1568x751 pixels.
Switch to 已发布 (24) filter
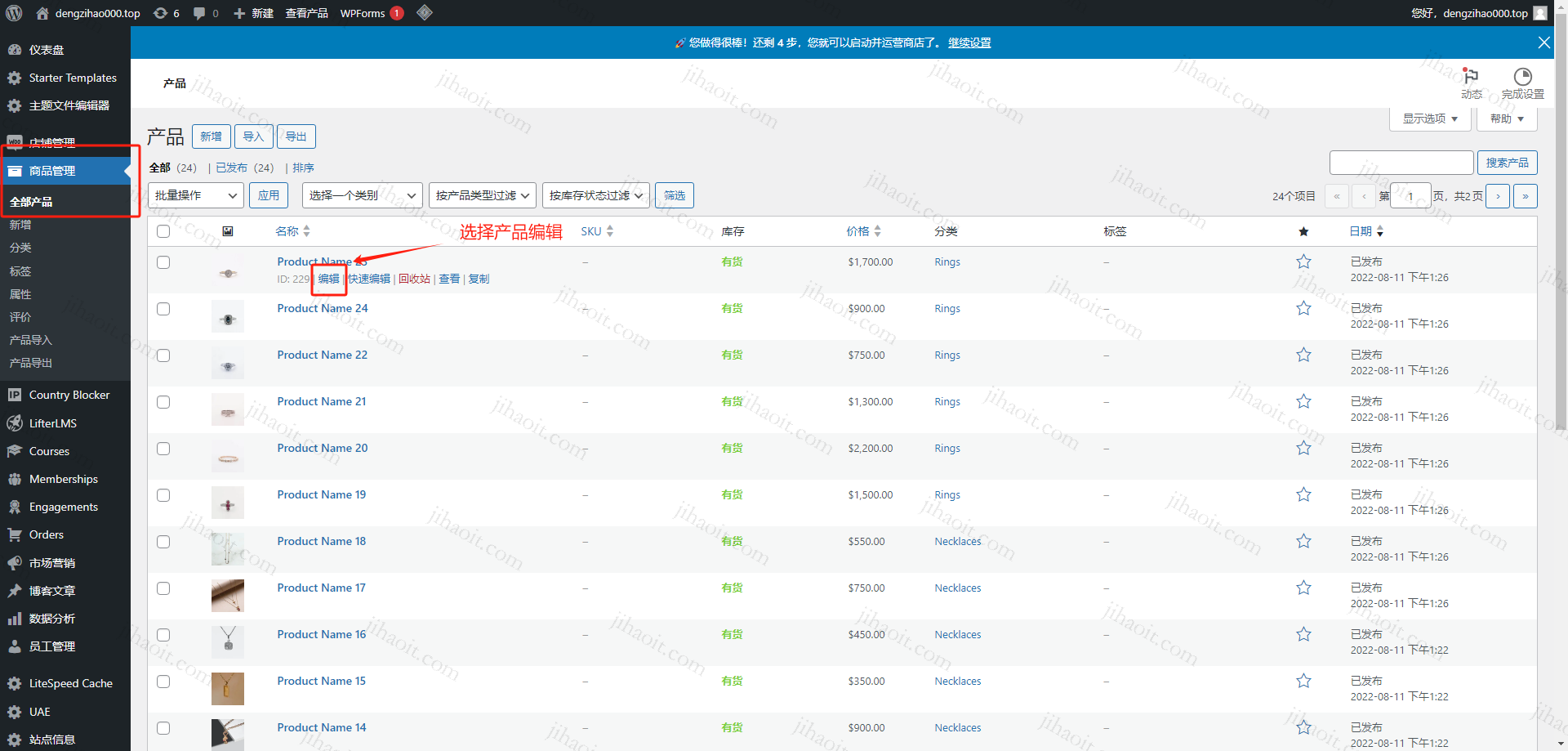click(244, 168)
